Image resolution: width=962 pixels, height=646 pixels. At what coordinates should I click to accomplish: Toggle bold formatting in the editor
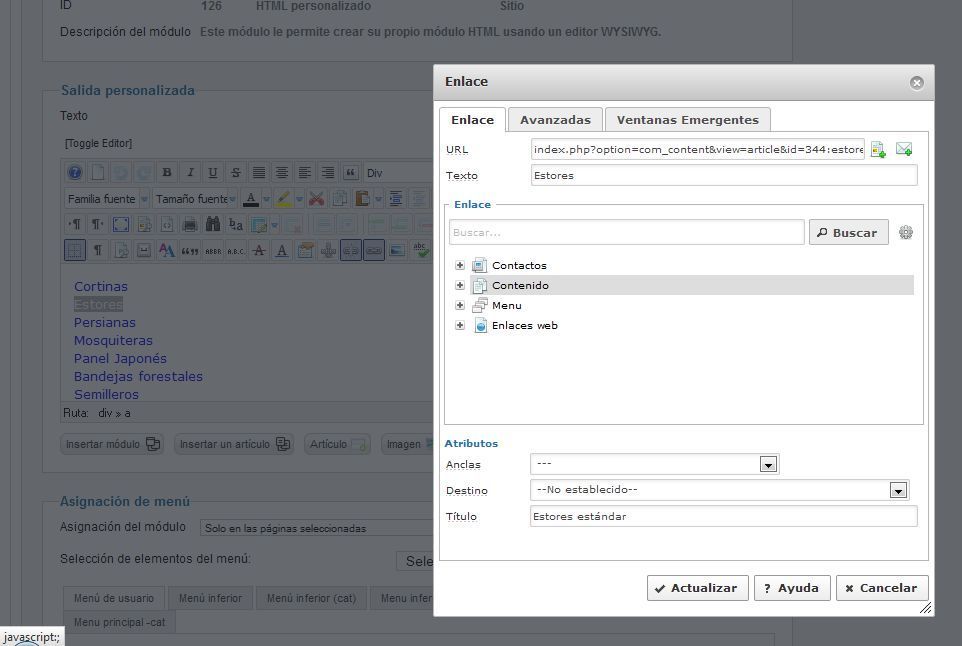tap(167, 172)
